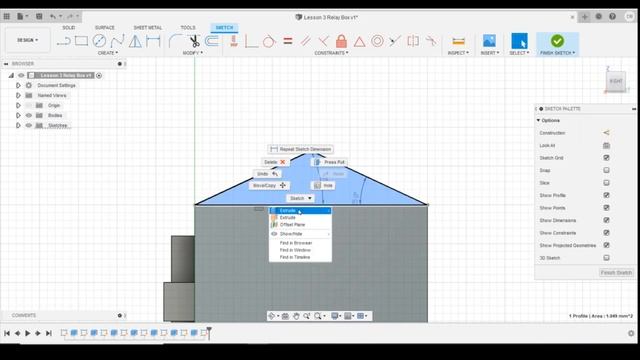Apply the Fix lock constraint

(x=341, y=41)
